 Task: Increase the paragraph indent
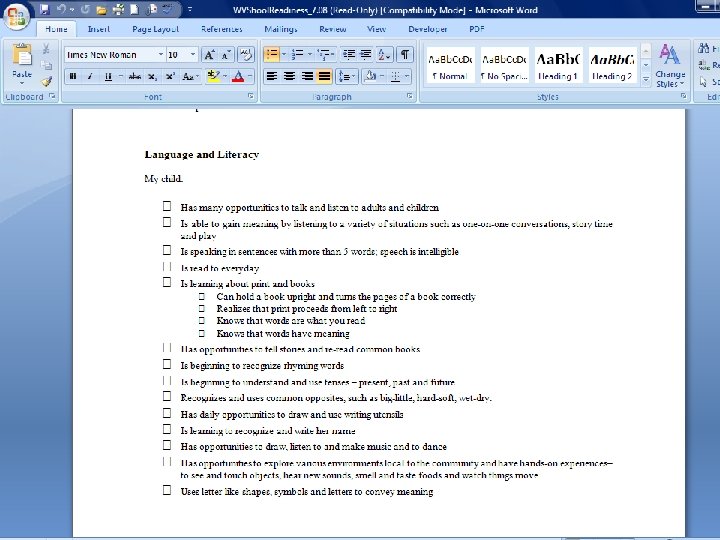(x=366, y=55)
